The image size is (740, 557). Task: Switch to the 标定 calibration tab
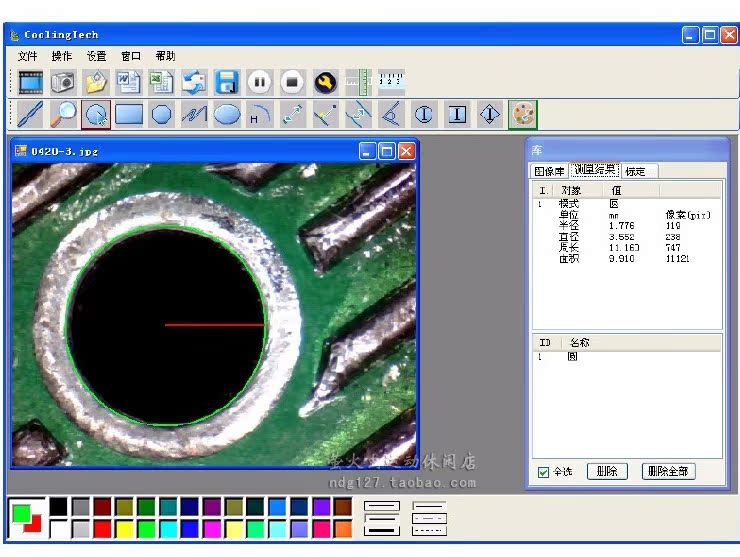point(635,171)
